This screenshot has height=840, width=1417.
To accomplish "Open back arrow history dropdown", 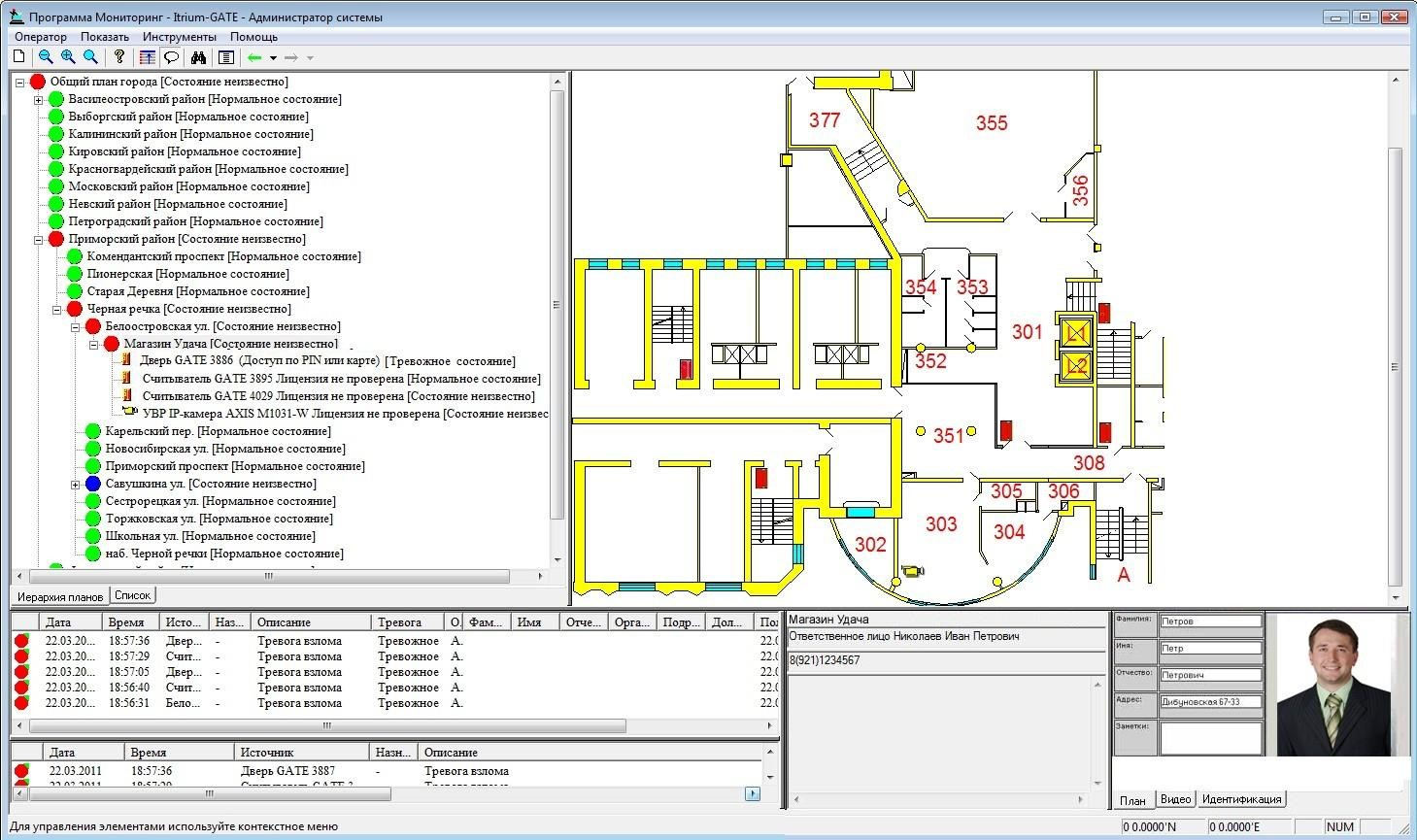I will click(x=273, y=58).
